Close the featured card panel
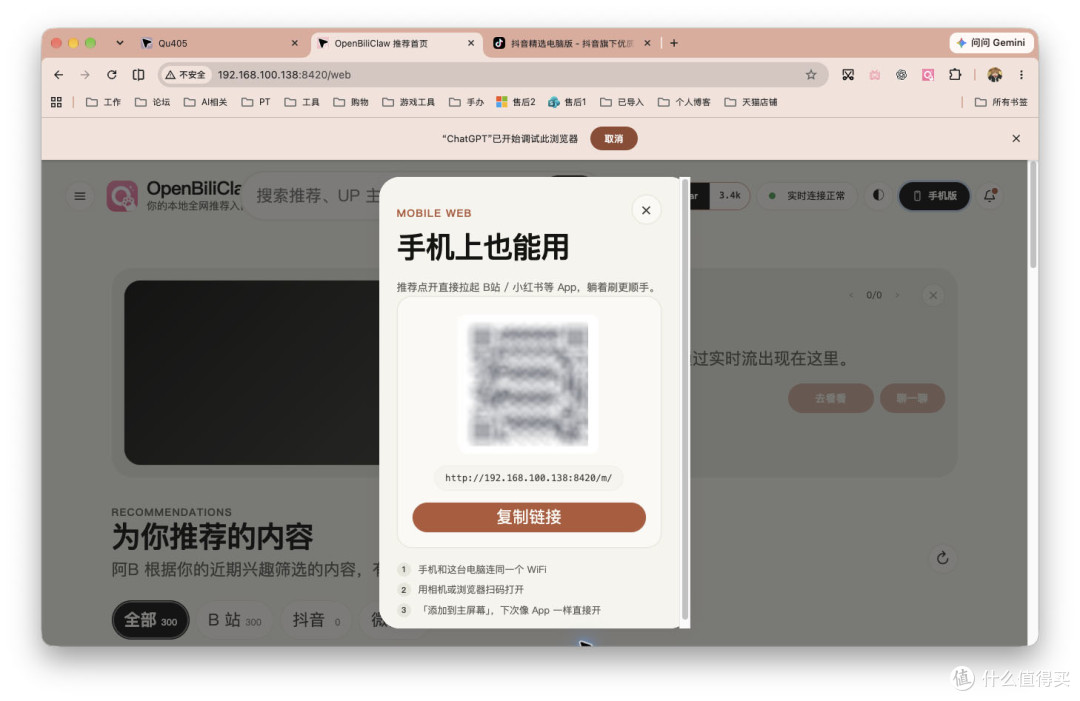 (x=933, y=295)
